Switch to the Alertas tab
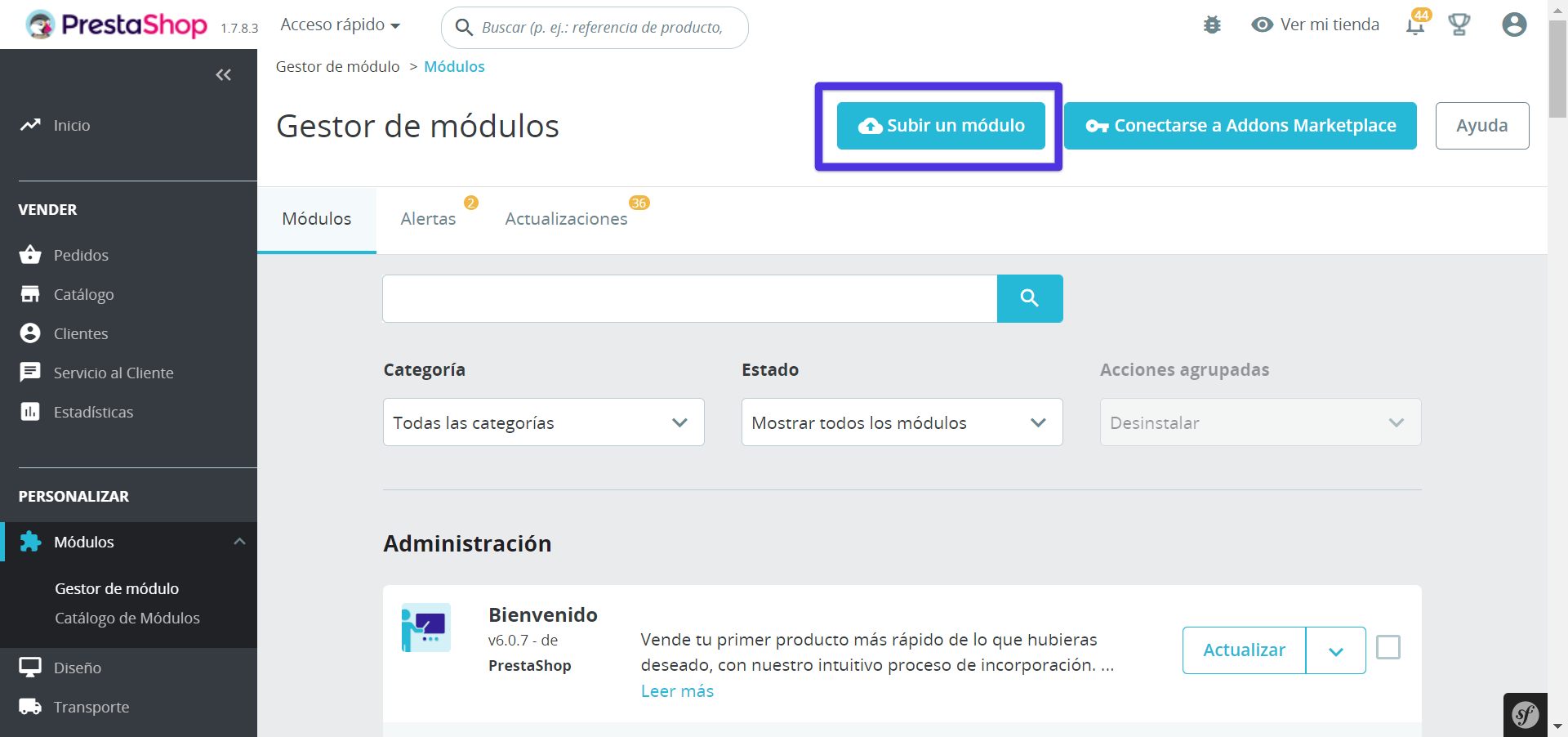This screenshot has height=737, width=1568. point(428,219)
